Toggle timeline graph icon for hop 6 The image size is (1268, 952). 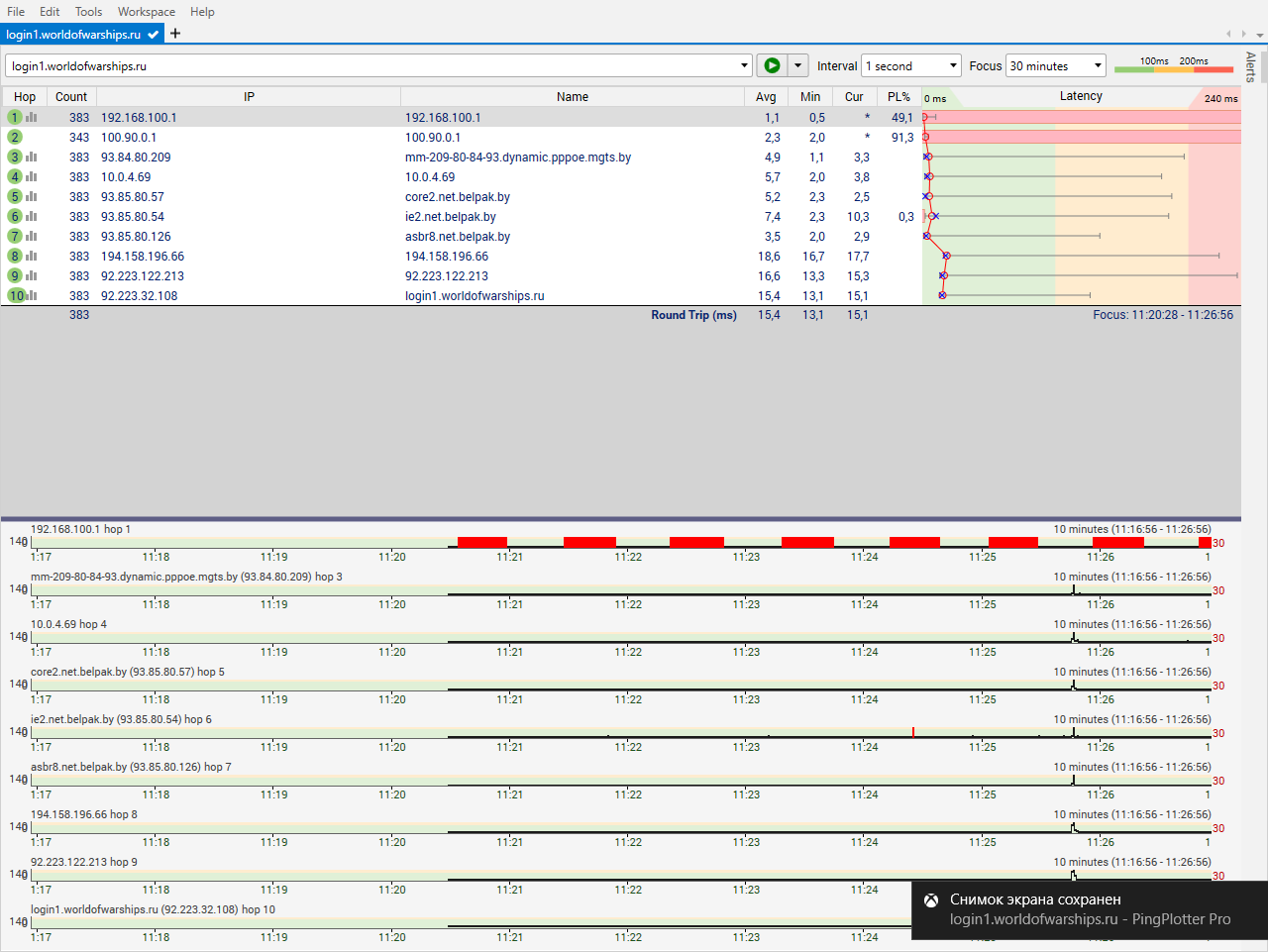pyautogui.click(x=32, y=216)
